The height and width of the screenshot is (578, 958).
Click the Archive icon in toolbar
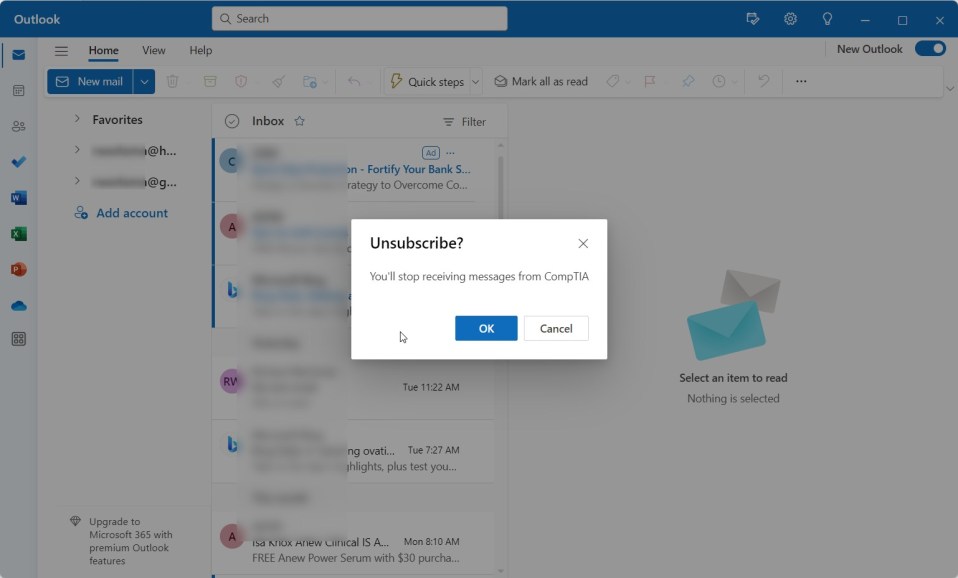(x=210, y=81)
